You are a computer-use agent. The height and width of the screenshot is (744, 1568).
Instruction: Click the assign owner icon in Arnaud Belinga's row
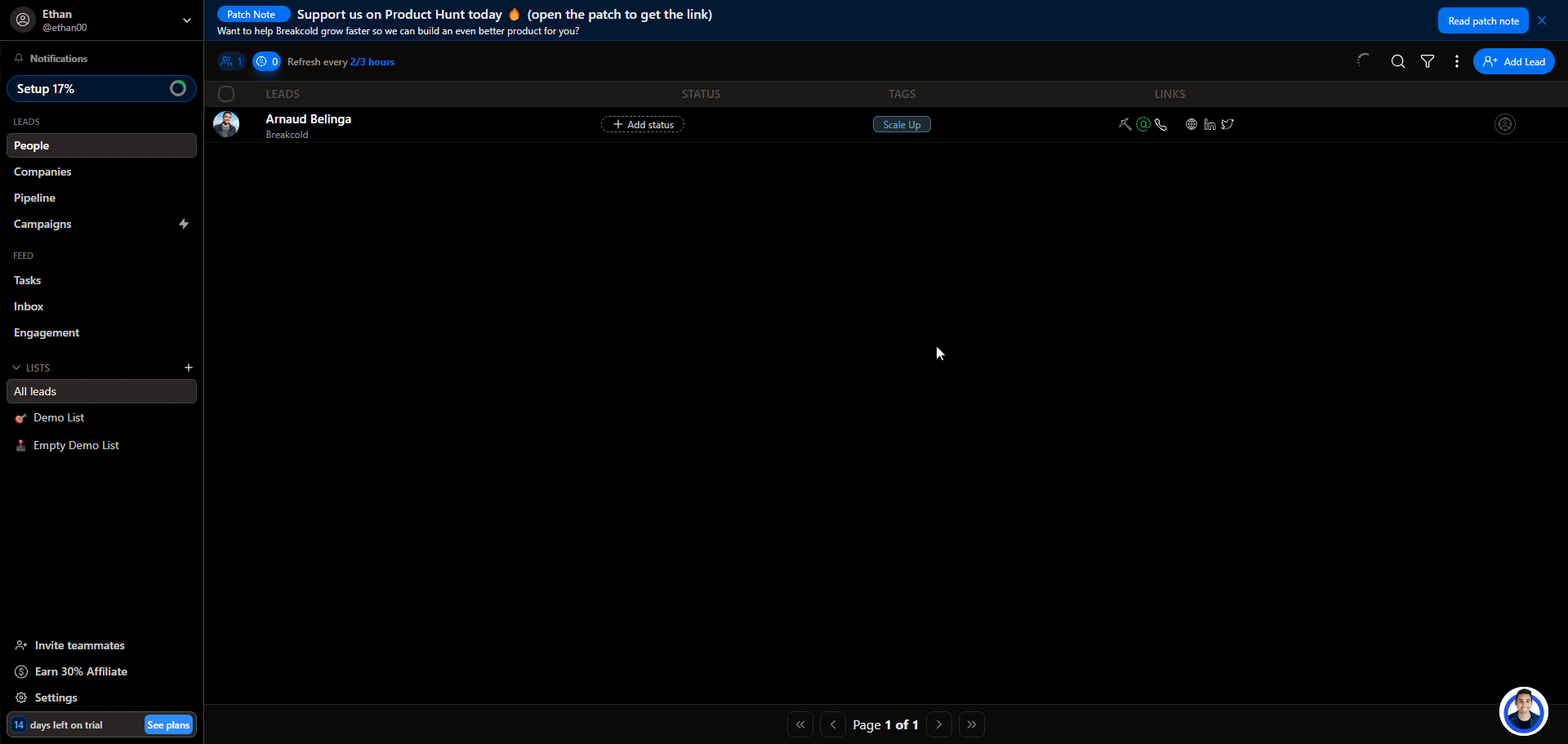(1505, 124)
